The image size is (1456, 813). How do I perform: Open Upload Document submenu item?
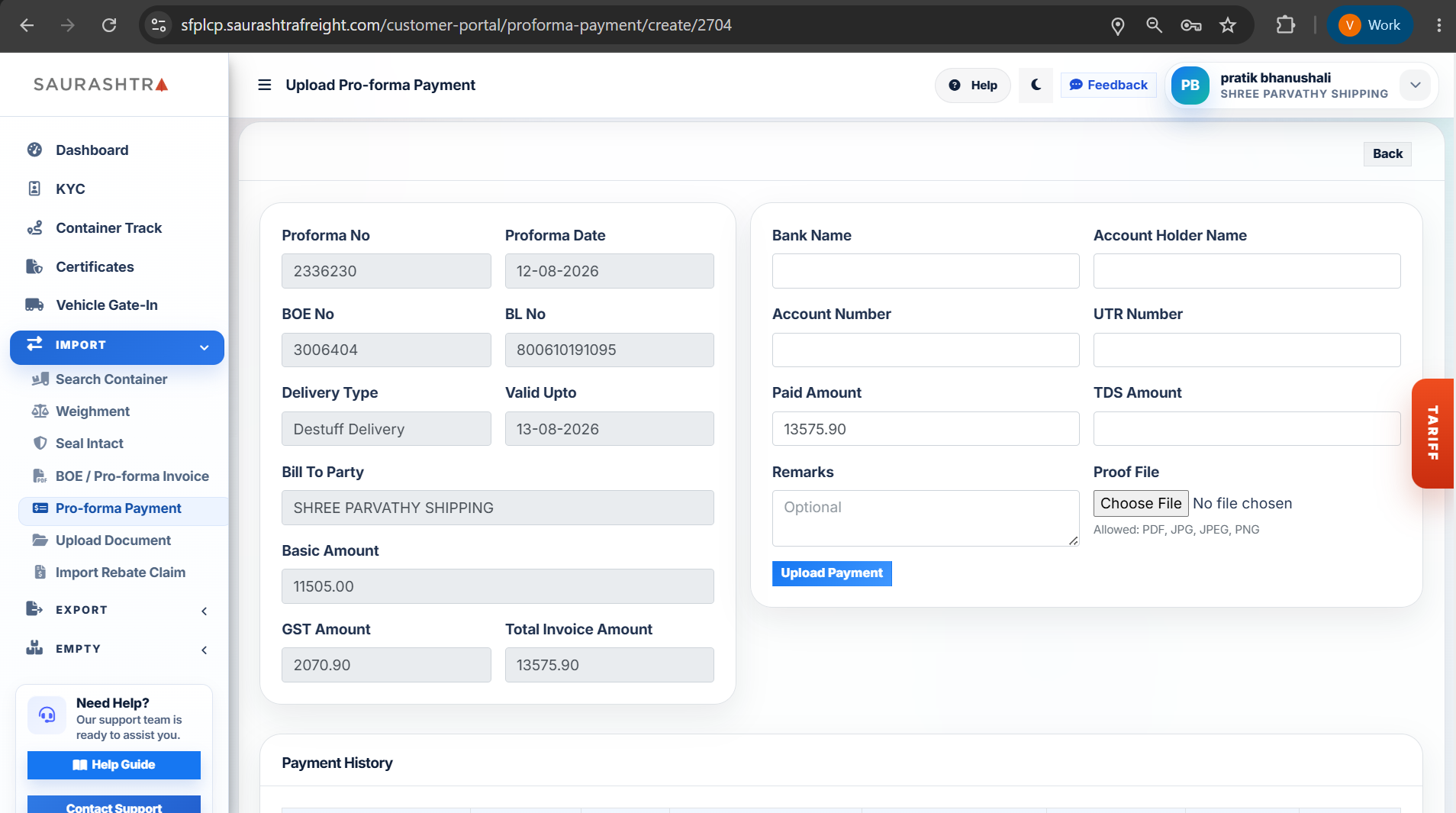pos(113,540)
